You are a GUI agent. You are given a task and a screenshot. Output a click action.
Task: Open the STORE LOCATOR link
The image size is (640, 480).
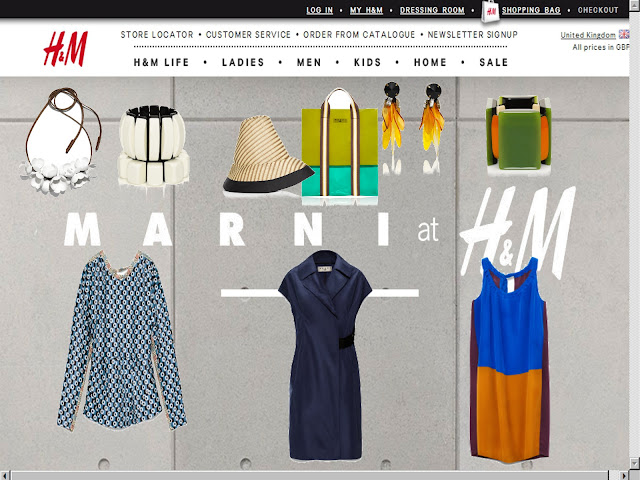(157, 35)
